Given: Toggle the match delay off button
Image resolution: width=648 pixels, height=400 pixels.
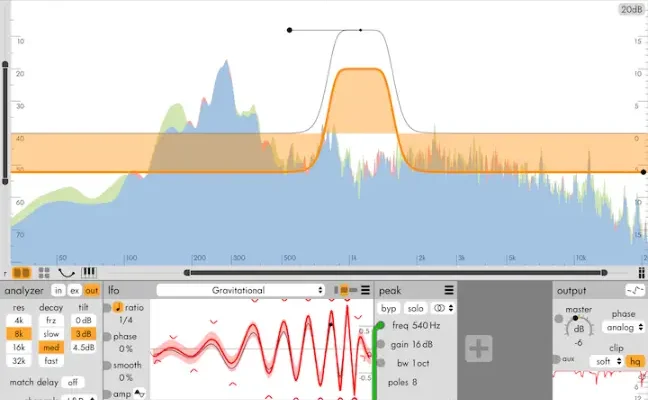Looking at the screenshot, I should 73,381.
